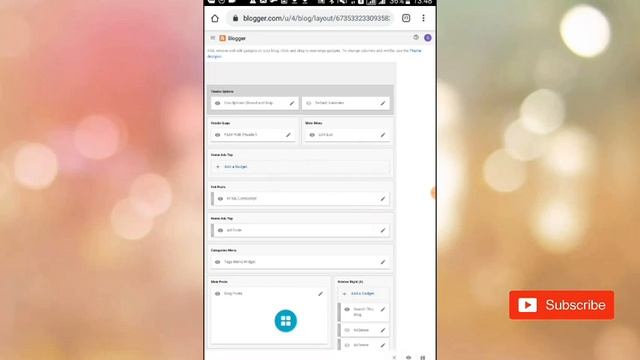Edit the Default Variables widget
The width and height of the screenshot is (640, 360).
point(383,103)
